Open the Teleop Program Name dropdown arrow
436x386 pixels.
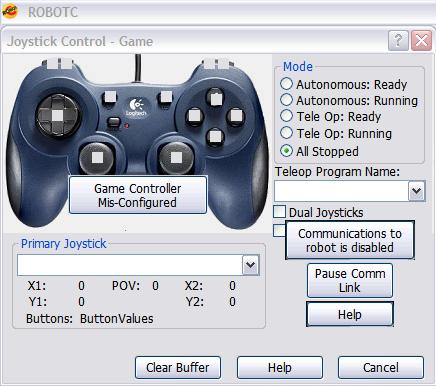pos(417,191)
